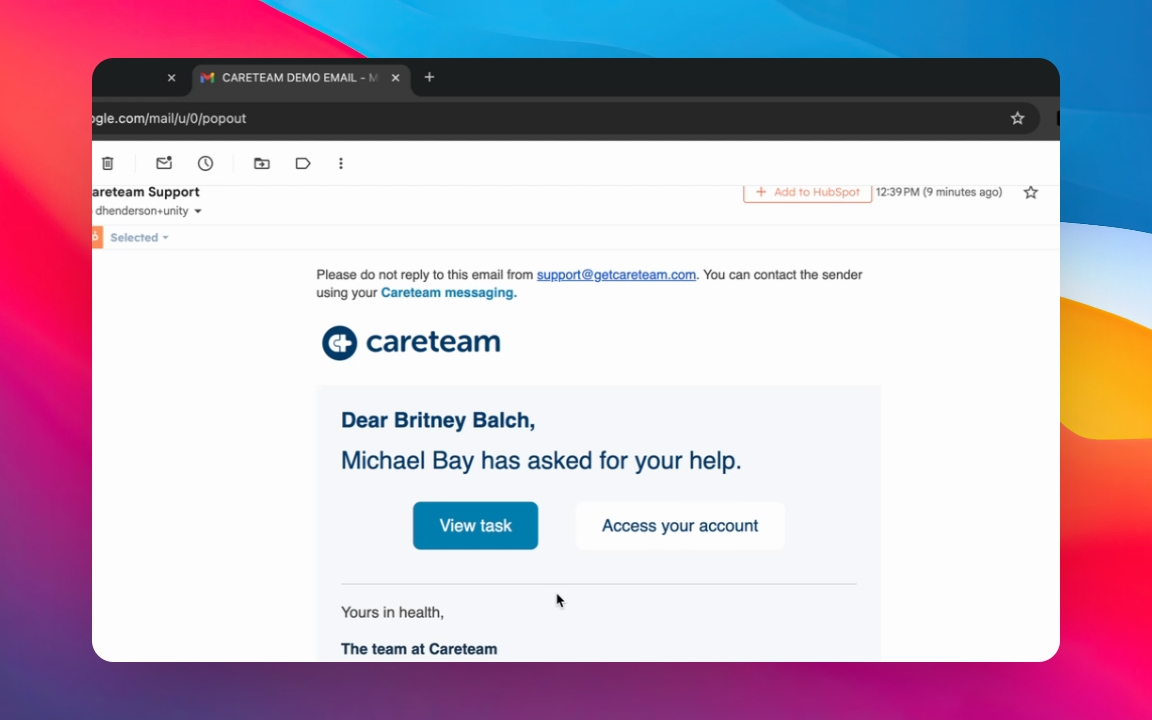Click Access your account button
This screenshot has width=1152, height=720.
680,525
